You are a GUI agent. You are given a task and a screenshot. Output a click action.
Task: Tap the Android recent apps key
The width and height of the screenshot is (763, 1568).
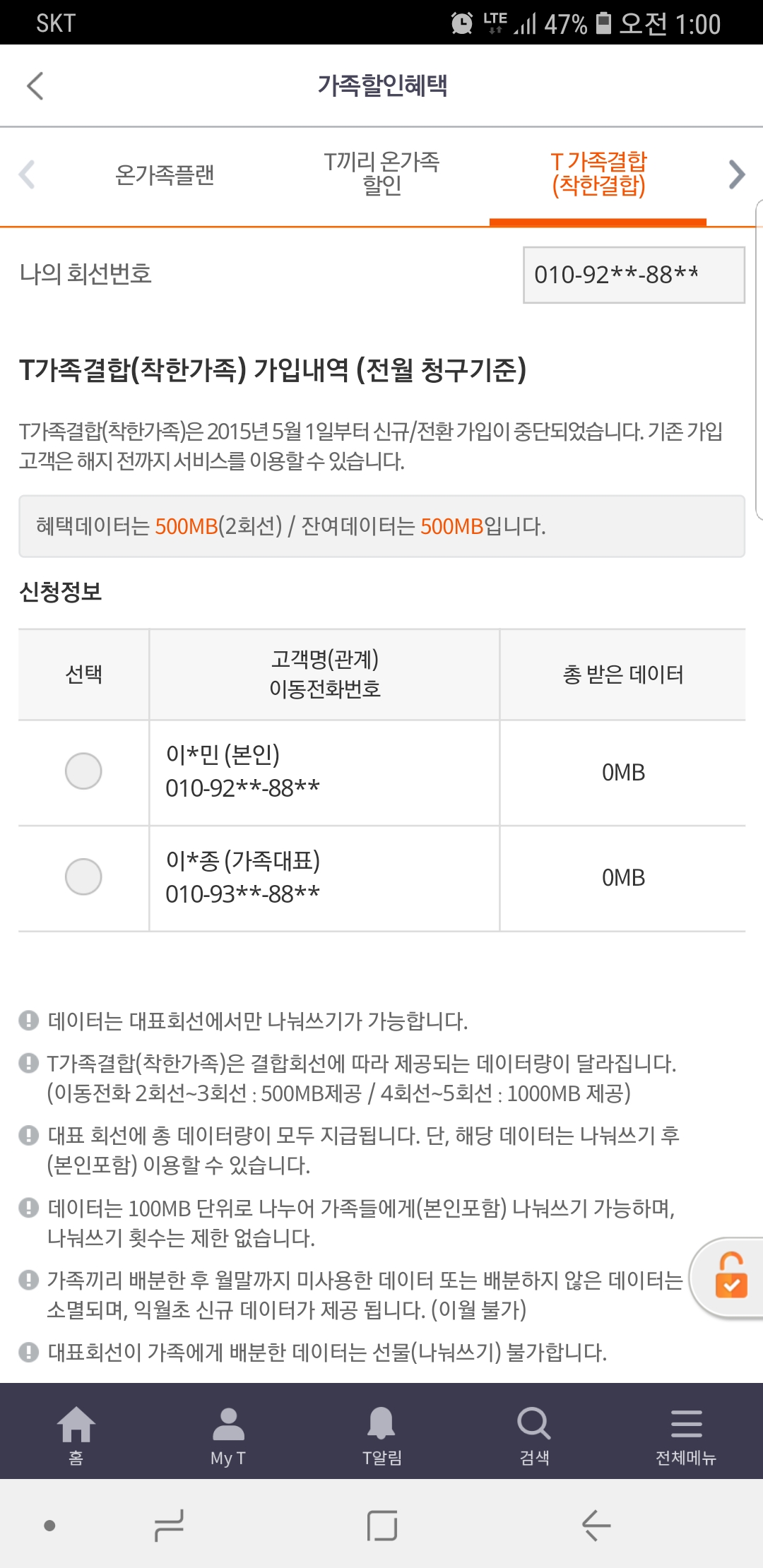(x=170, y=1526)
